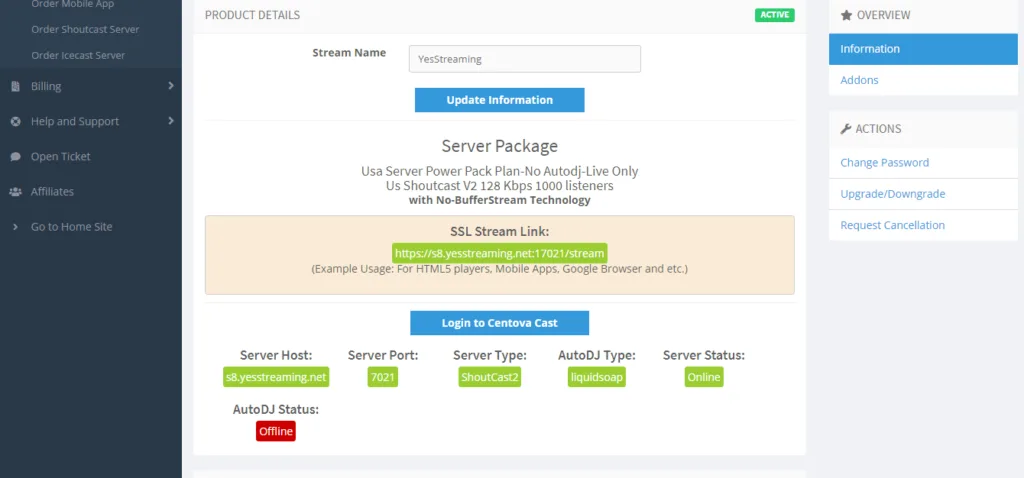Select the Upgrade/Downgrade action

pos(892,194)
